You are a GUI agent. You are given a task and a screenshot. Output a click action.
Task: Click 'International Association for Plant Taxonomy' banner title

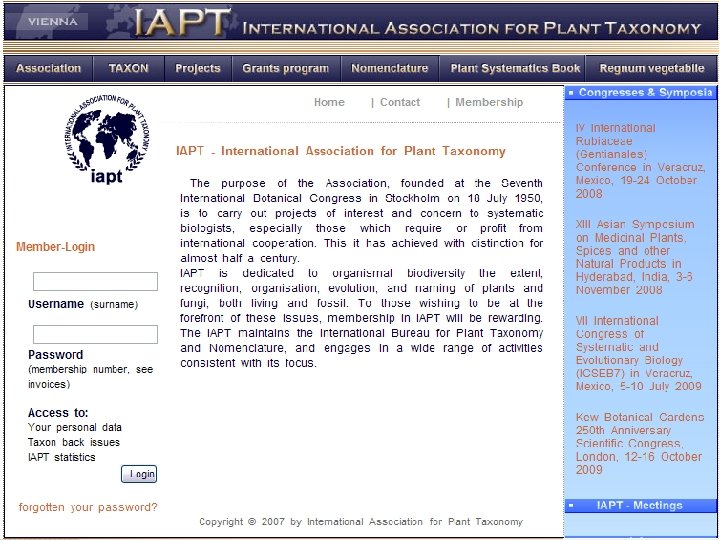click(x=471, y=28)
